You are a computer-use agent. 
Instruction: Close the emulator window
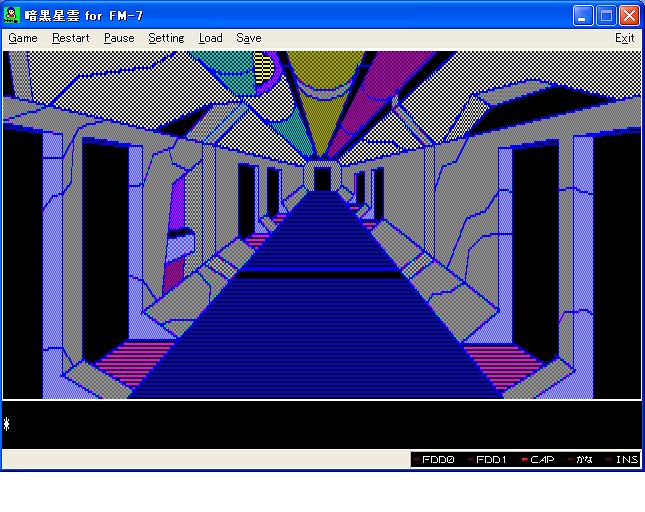(x=629, y=15)
